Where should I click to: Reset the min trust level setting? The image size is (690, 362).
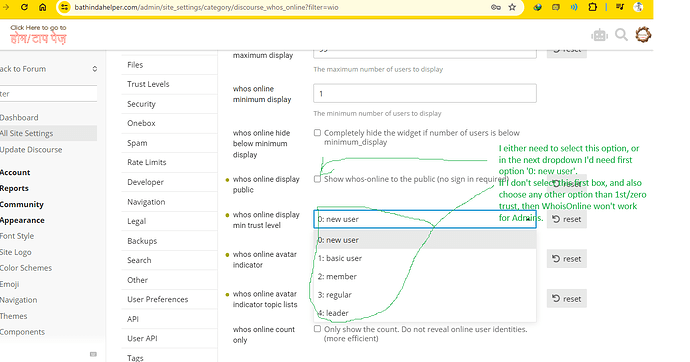click(567, 219)
